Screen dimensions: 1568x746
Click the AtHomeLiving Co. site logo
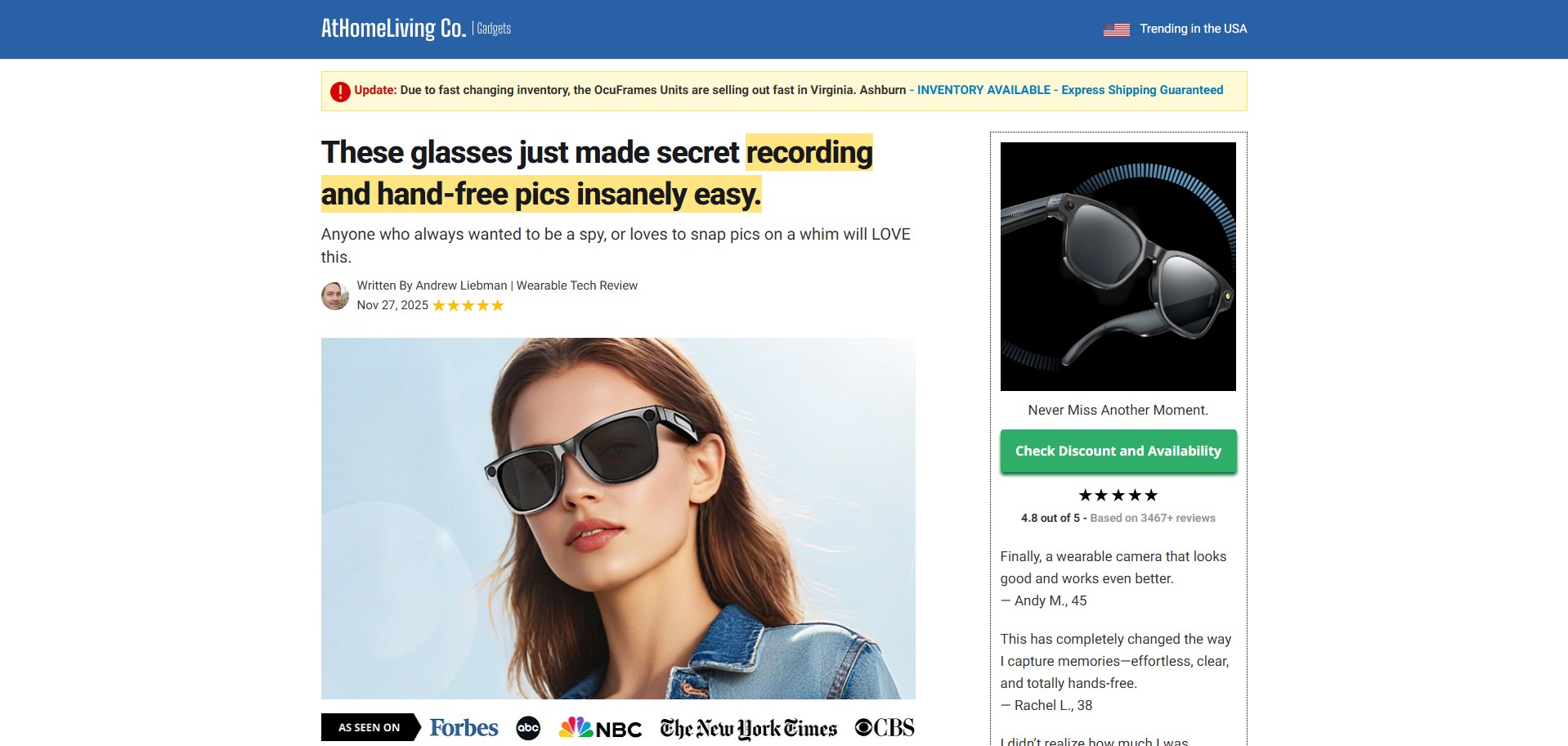click(393, 29)
